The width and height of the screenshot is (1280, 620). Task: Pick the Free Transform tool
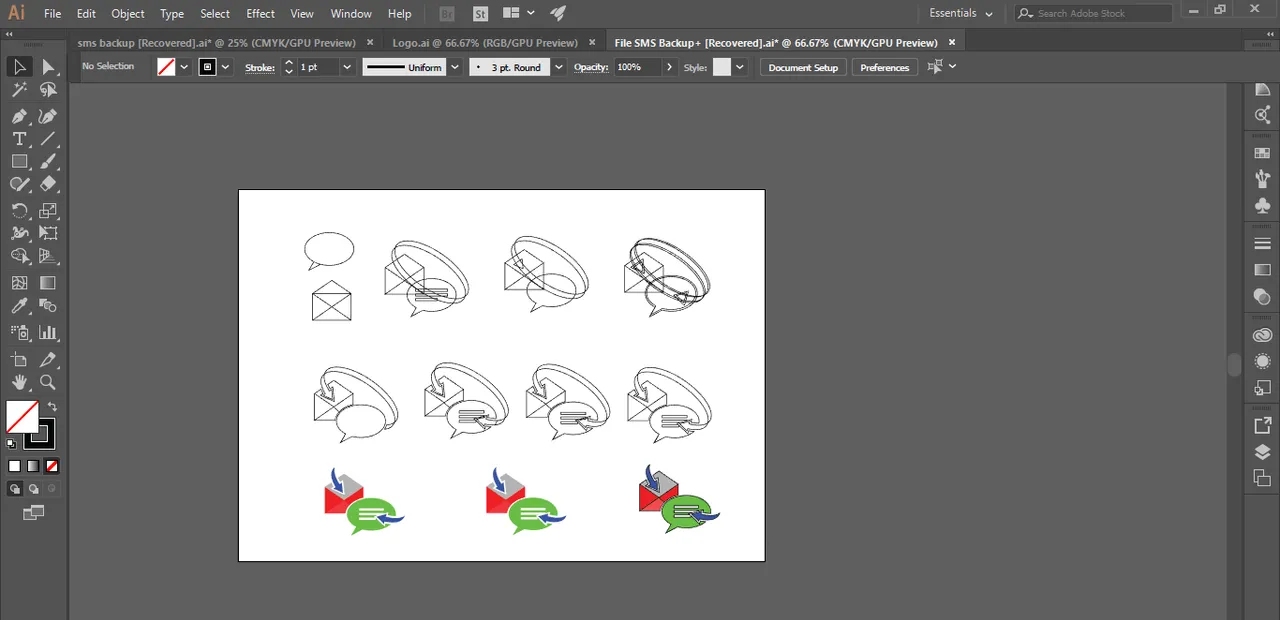pos(48,233)
